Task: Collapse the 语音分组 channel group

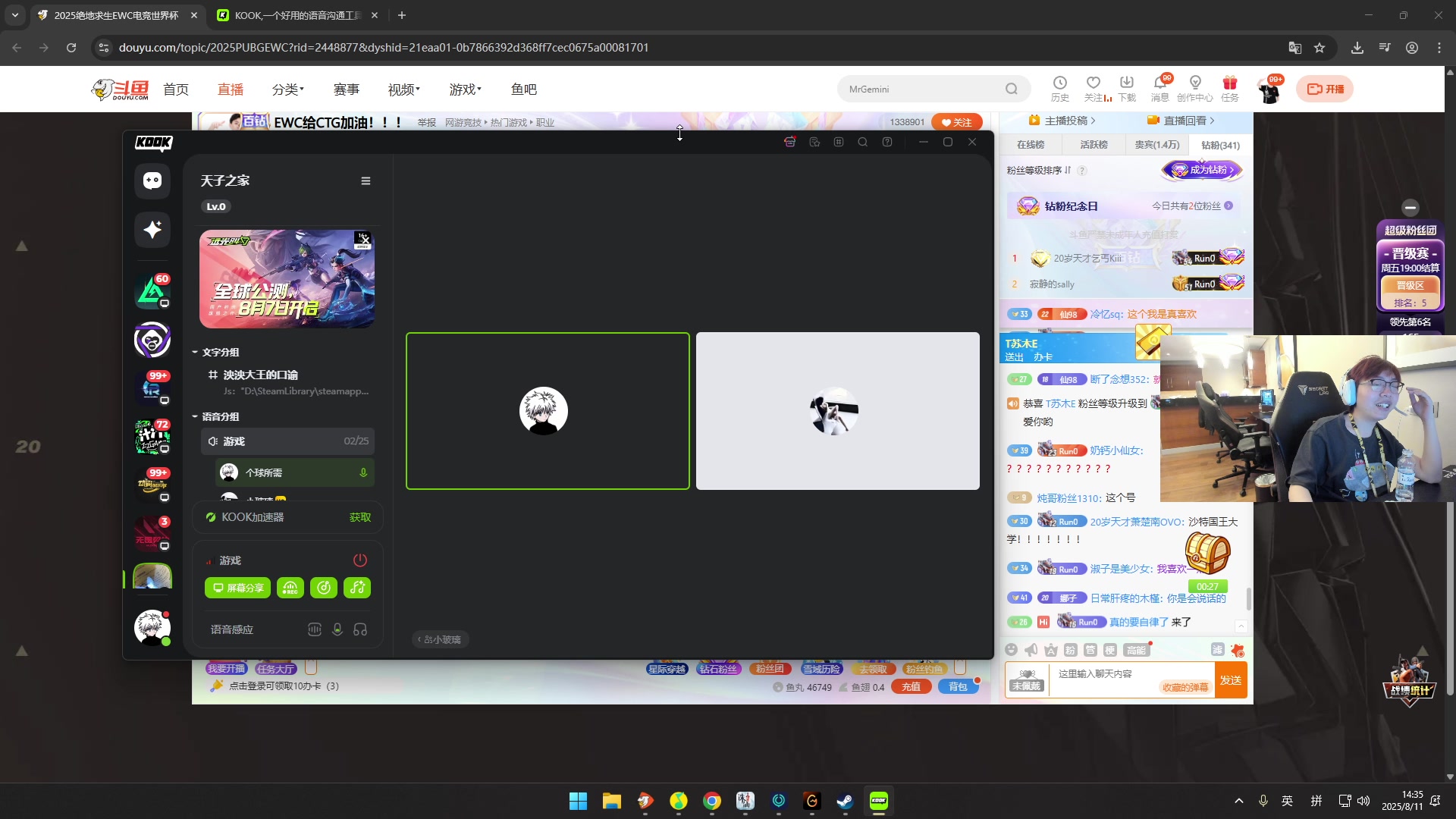Action: pos(215,416)
